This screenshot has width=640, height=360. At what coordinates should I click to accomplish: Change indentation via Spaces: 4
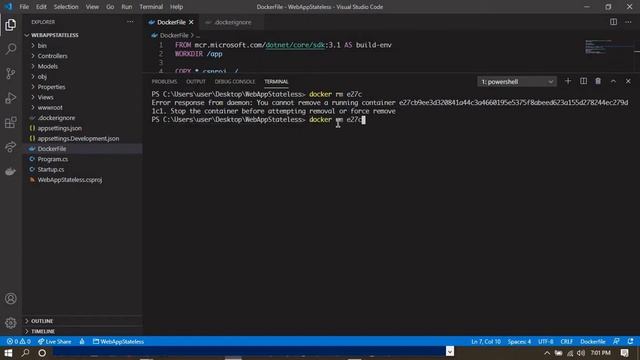point(519,342)
